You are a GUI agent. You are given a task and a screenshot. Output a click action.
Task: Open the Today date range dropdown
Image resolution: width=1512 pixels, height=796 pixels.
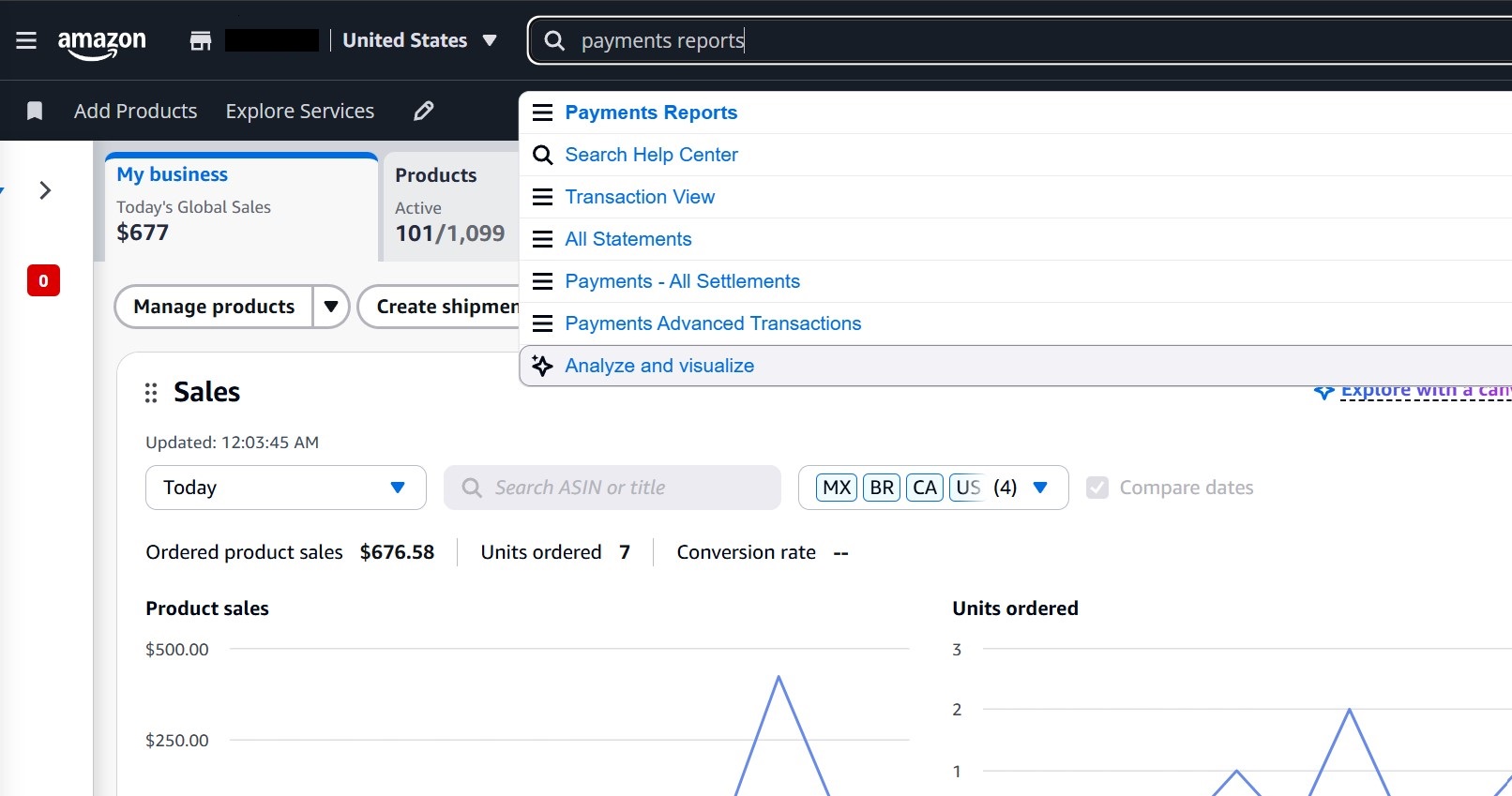pyautogui.click(x=286, y=488)
